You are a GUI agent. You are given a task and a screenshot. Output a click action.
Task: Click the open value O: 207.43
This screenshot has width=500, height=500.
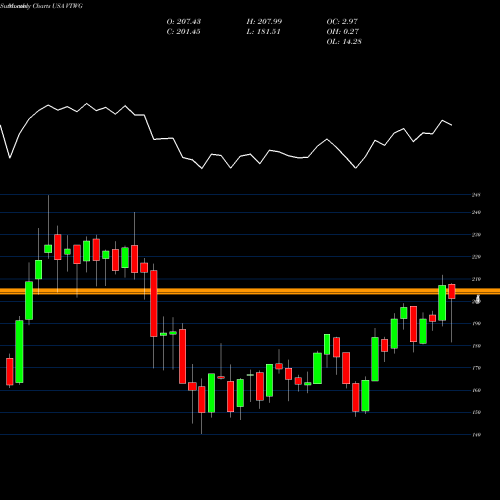184,22
